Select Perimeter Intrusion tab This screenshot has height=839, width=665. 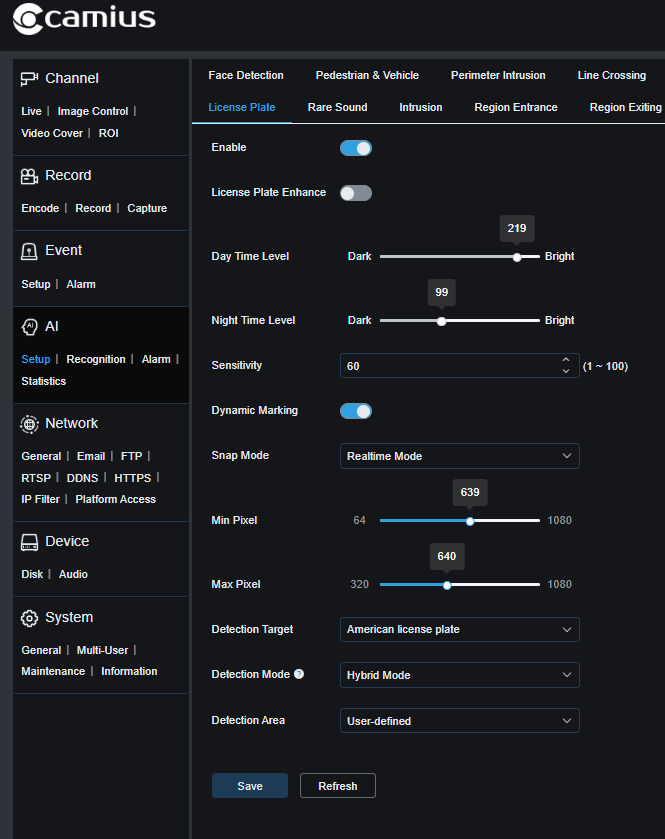pyautogui.click(x=498, y=75)
